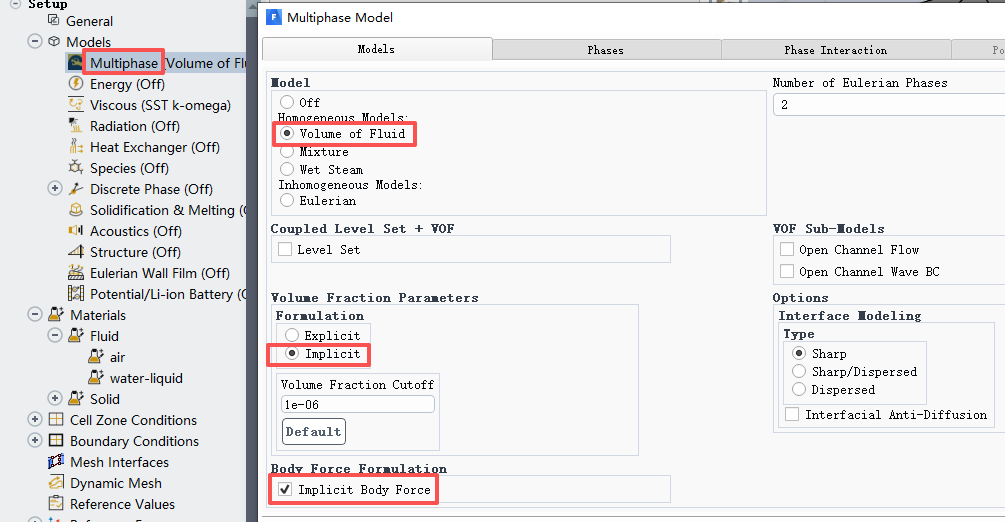Toggle Implicit Body Force checkbox
1005x522 pixels.
285,489
